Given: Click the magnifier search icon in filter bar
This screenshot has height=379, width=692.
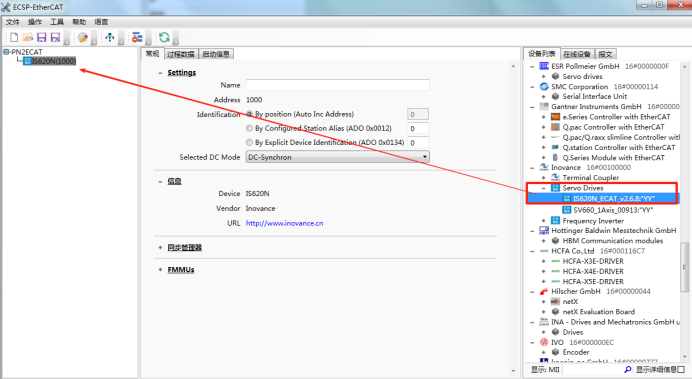Looking at the screenshot, I should (628, 369).
